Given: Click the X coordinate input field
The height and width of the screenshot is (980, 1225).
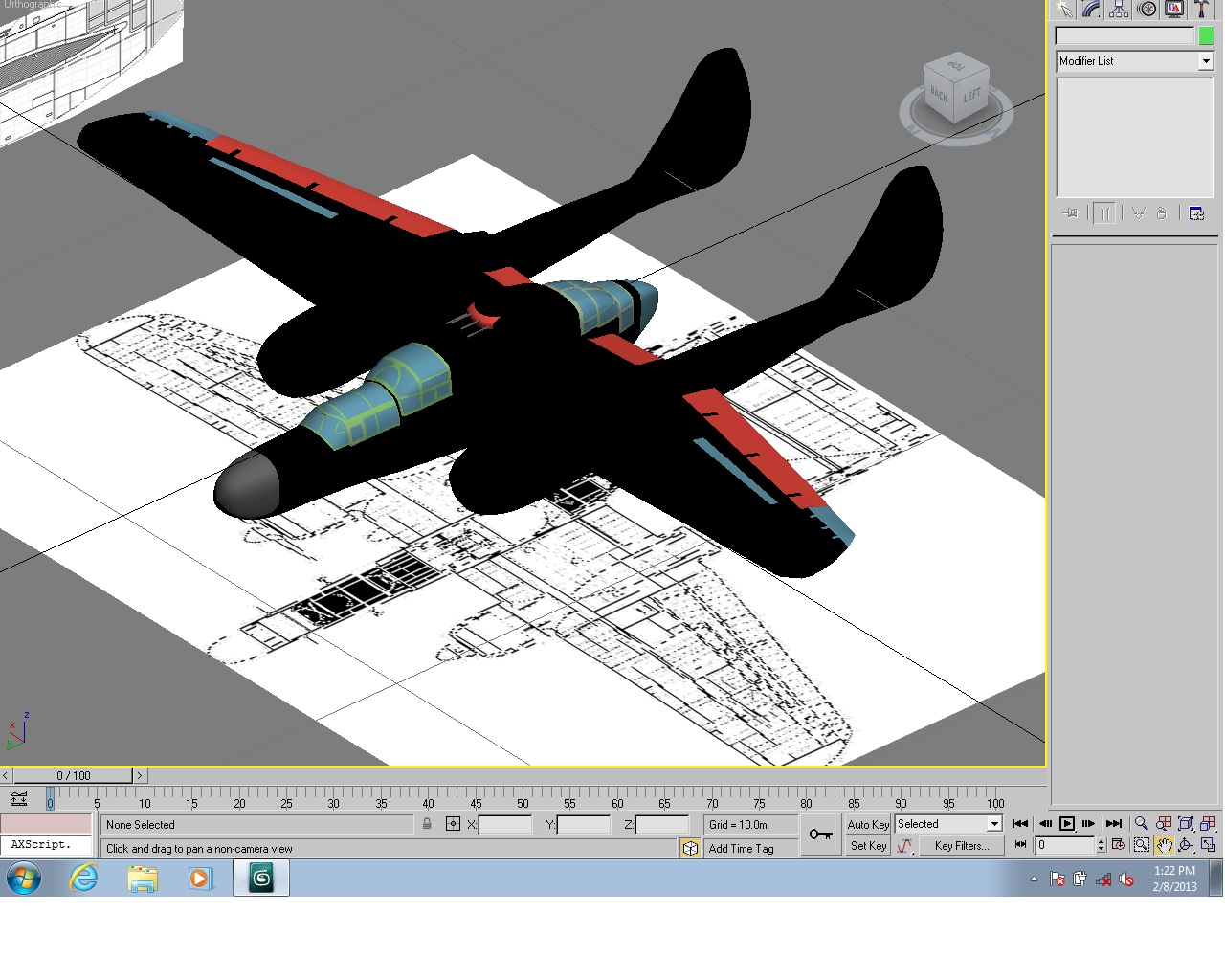Looking at the screenshot, I should coord(505,824).
